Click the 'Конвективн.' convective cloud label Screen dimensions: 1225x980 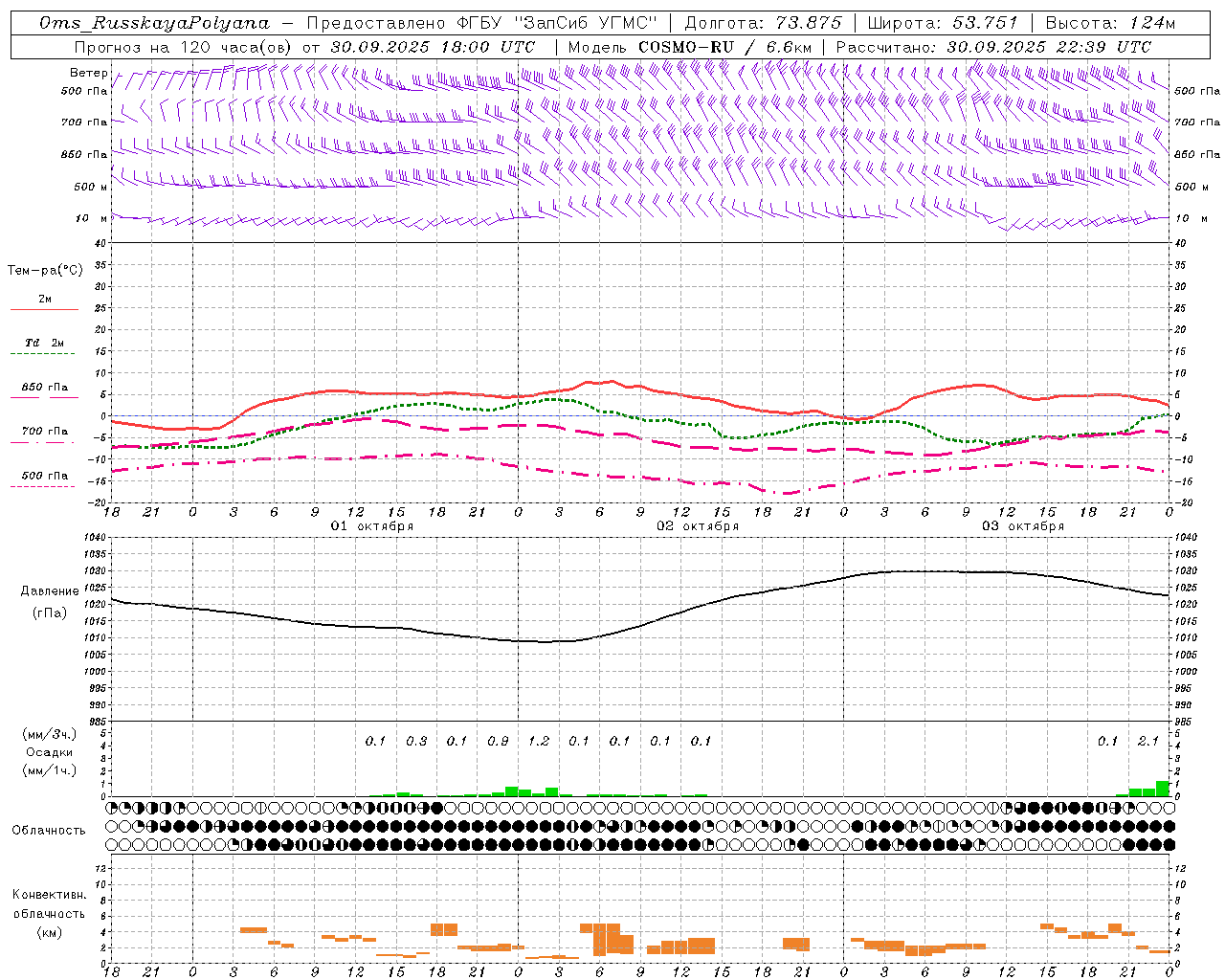click(50, 895)
